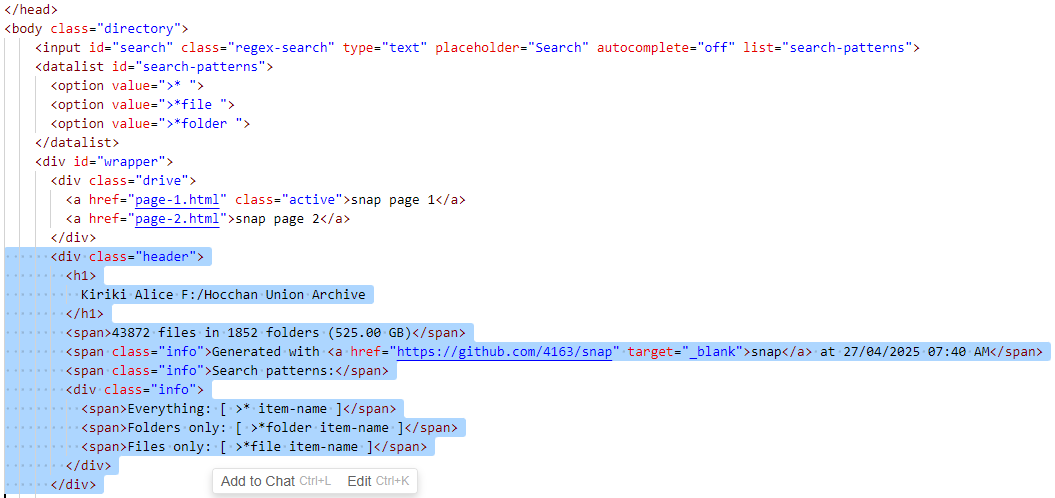This screenshot has height=498, width=1055.
Task: Click the opening <h1> tag
Action: click(81, 276)
